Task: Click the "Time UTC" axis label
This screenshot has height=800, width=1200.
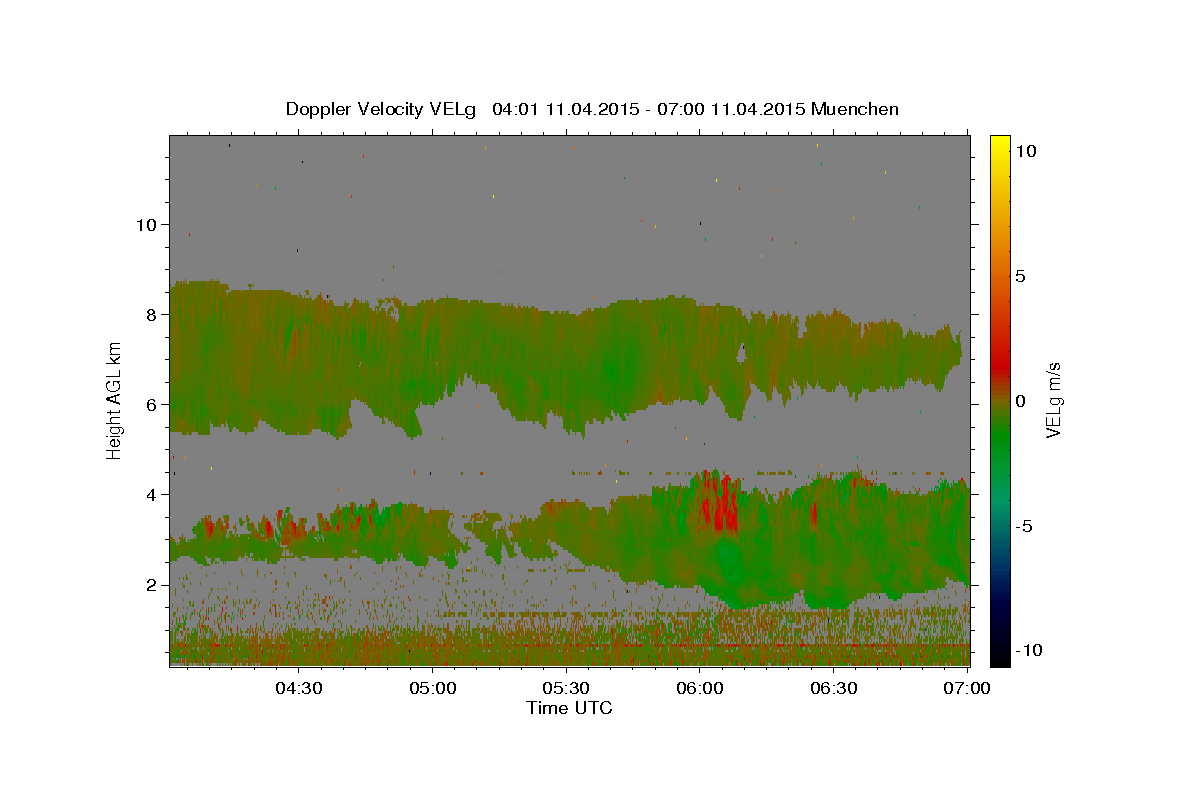Action: click(569, 708)
